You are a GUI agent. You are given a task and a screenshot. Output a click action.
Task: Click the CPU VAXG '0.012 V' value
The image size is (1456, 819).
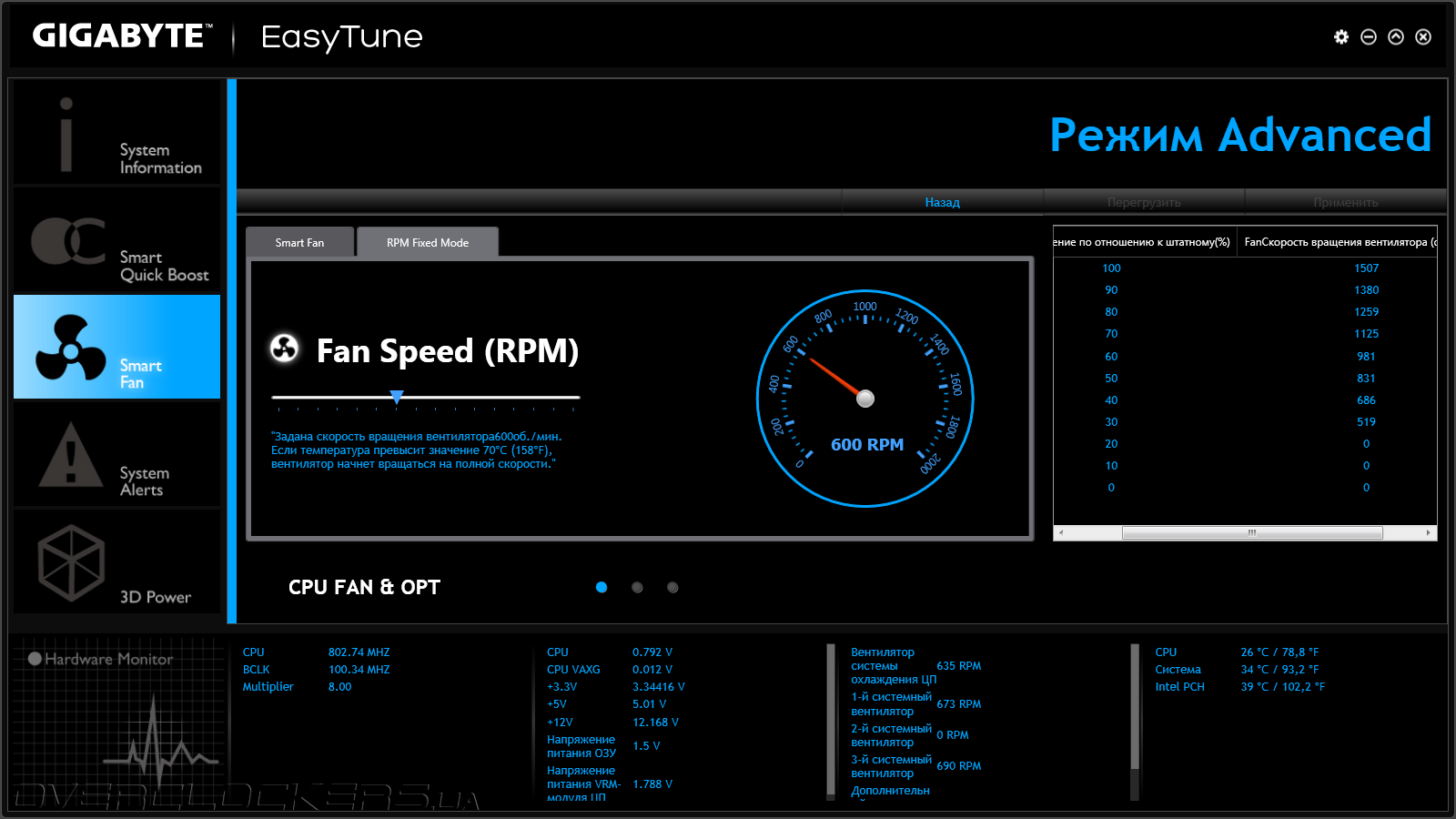652,670
